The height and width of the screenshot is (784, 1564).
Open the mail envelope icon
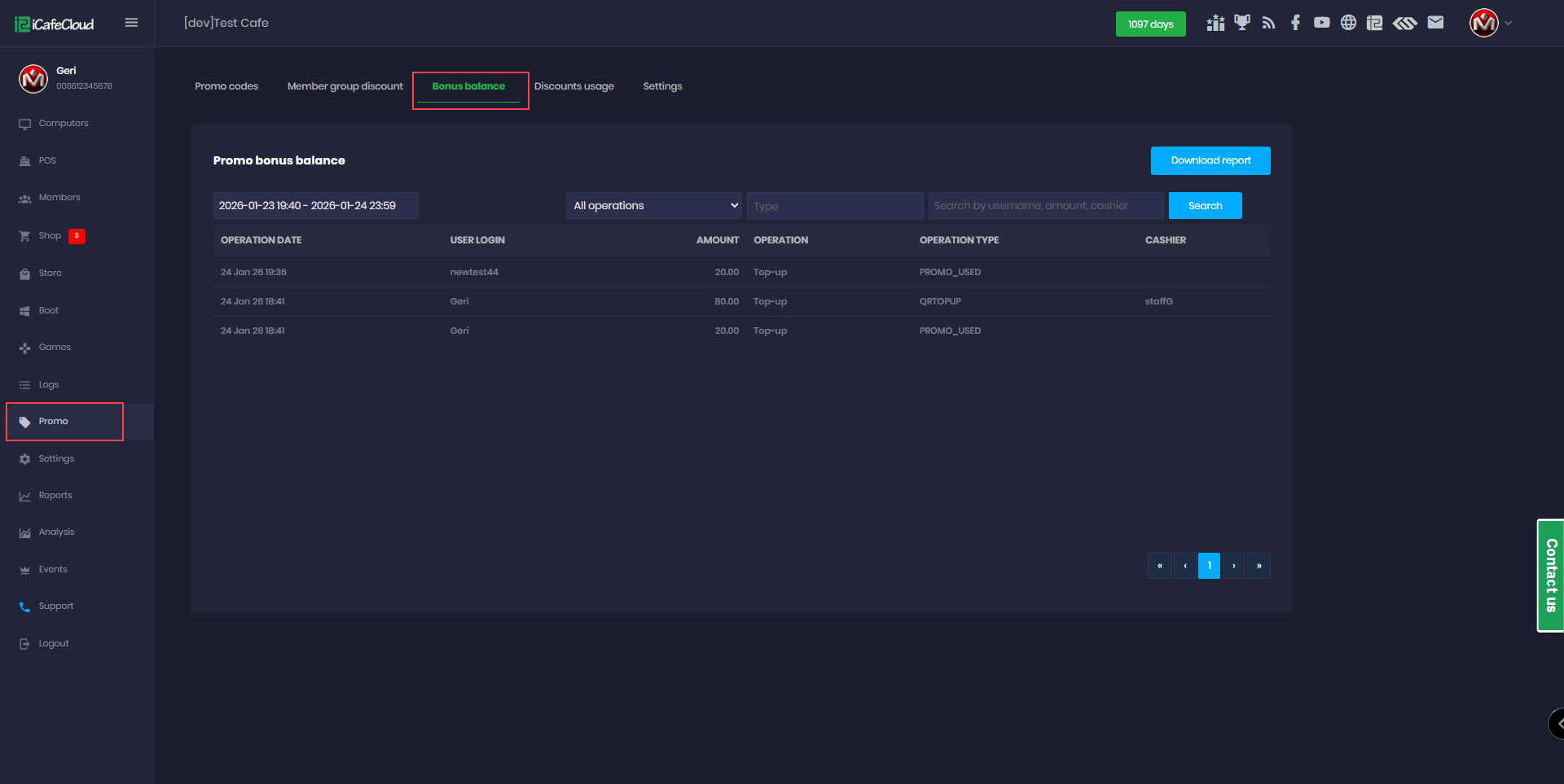[1435, 23]
